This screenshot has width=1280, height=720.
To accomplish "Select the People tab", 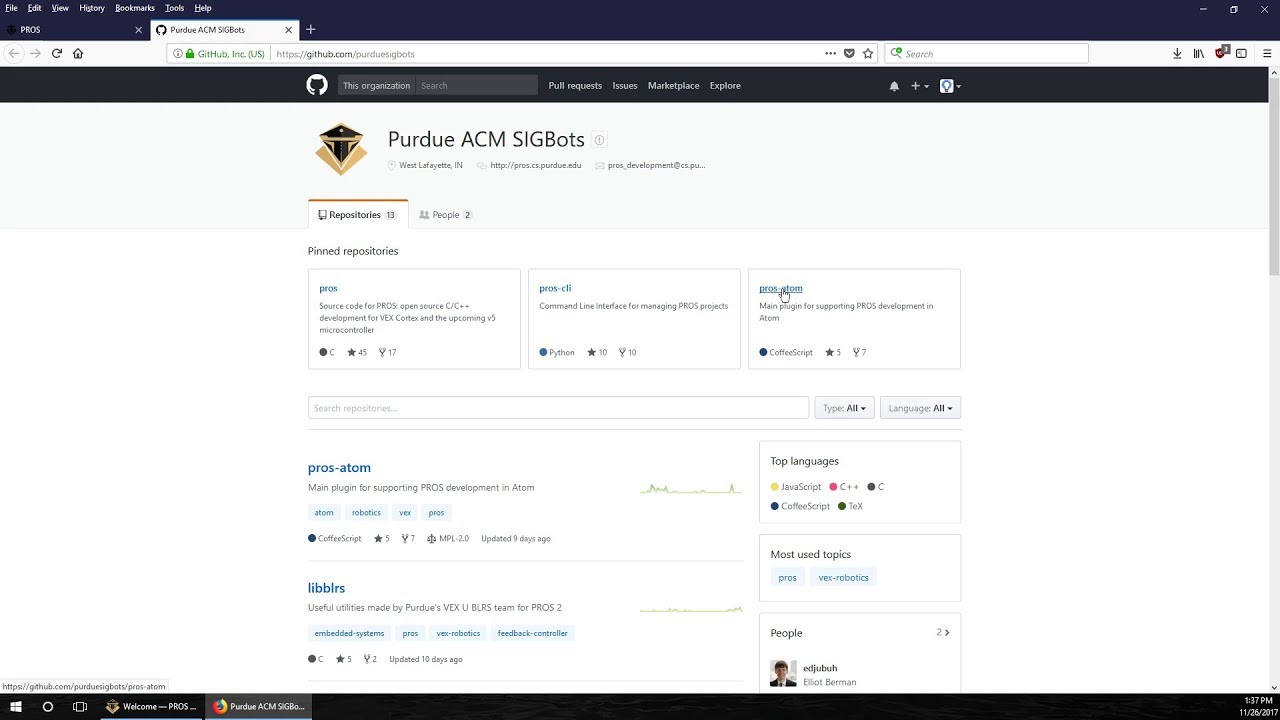I will (x=445, y=215).
